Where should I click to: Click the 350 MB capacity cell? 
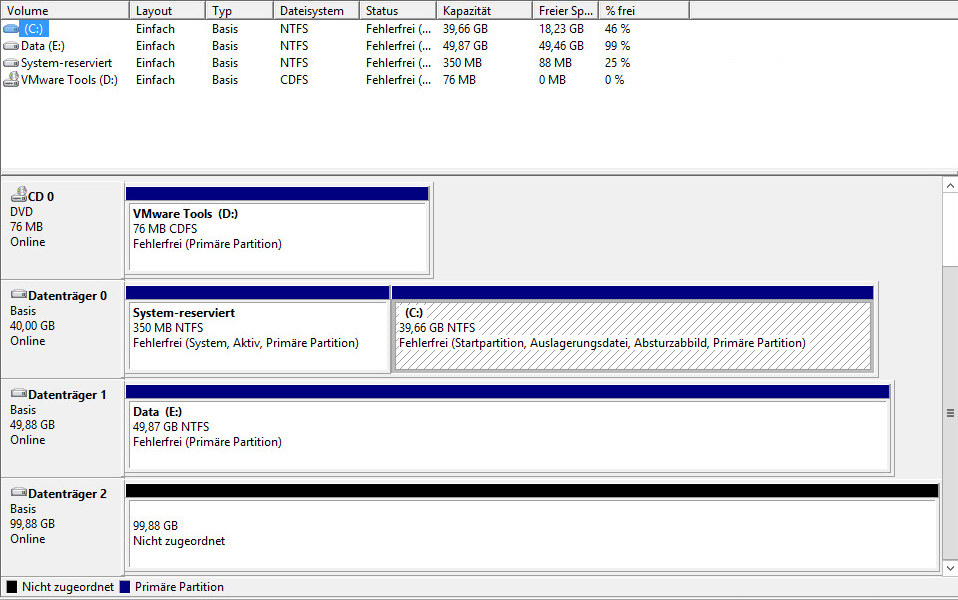[x=462, y=63]
